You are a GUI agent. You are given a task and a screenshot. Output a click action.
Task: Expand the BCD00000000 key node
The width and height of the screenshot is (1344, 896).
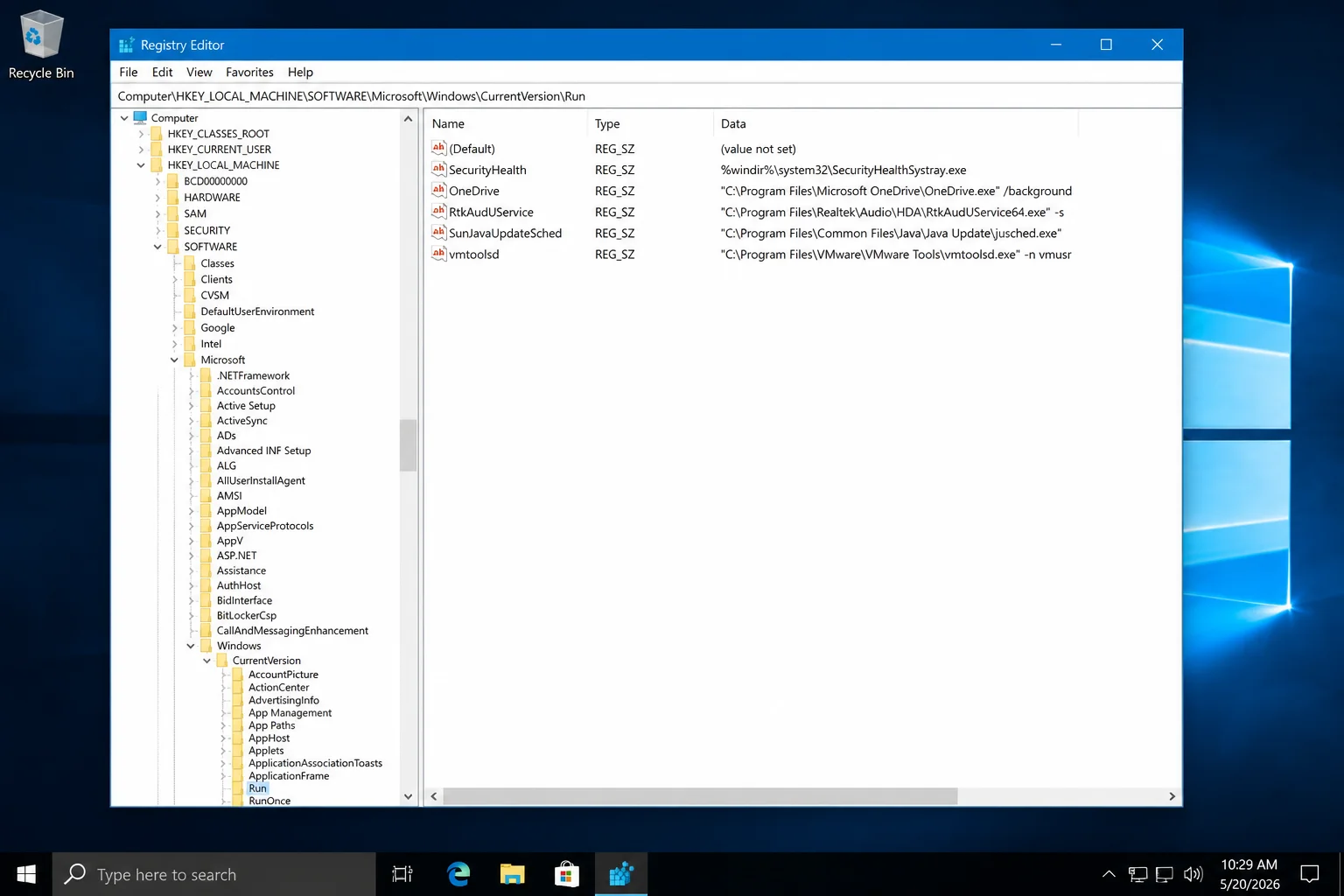click(x=157, y=182)
